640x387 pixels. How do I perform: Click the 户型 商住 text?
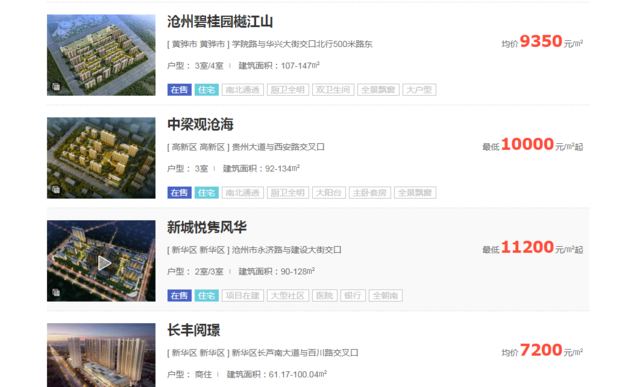pos(189,374)
